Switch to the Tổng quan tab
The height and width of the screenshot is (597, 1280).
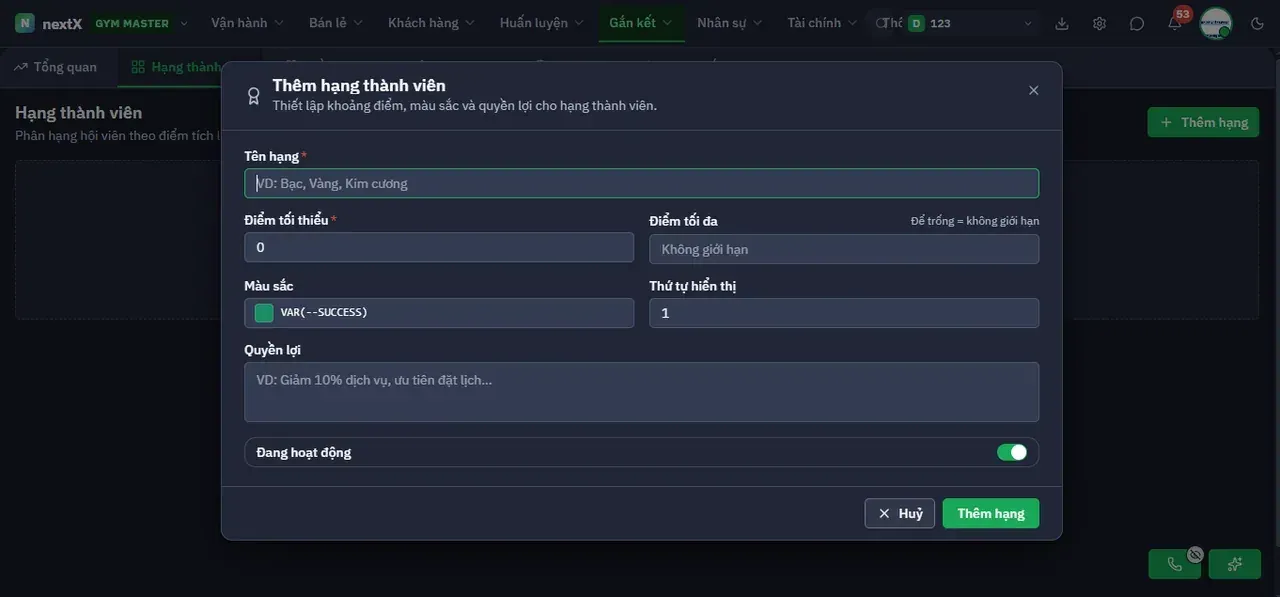56,67
